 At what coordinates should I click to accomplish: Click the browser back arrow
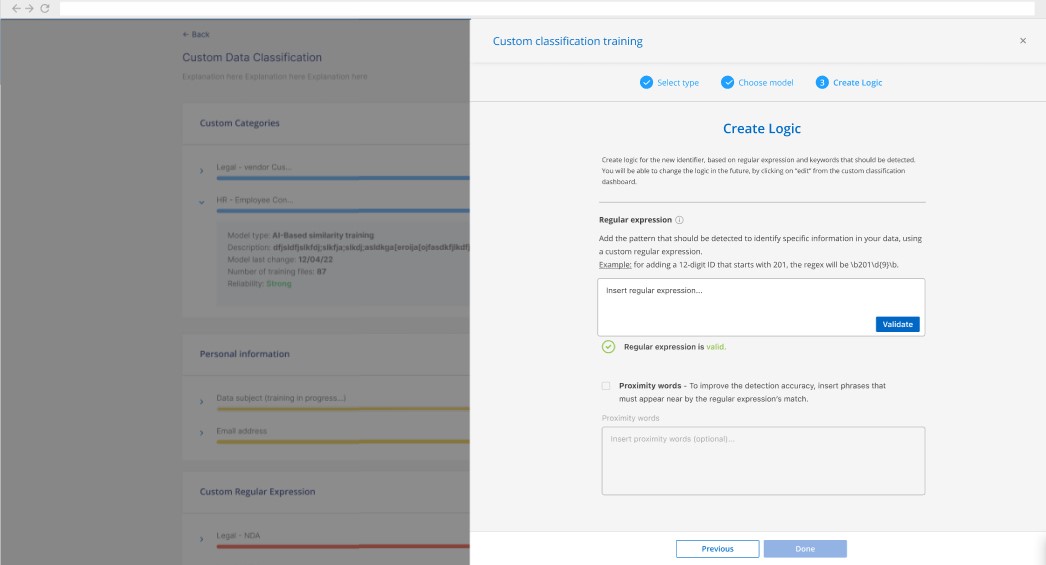click(x=16, y=8)
